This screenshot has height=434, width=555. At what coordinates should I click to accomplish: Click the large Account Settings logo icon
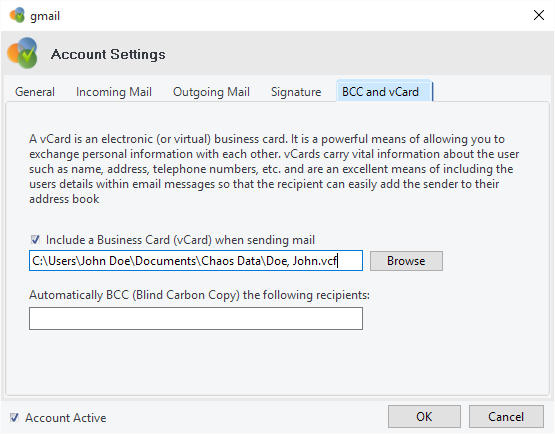(x=22, y=53)
